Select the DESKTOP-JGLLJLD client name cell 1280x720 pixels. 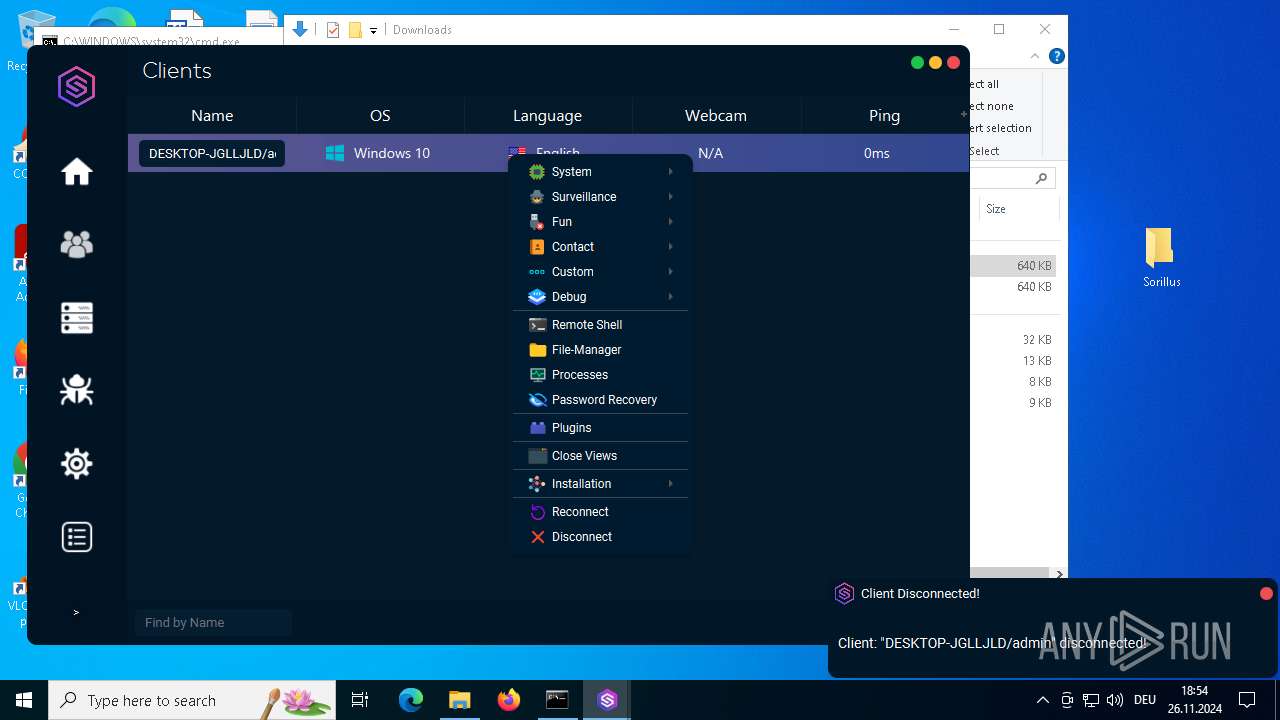point(212,153)
